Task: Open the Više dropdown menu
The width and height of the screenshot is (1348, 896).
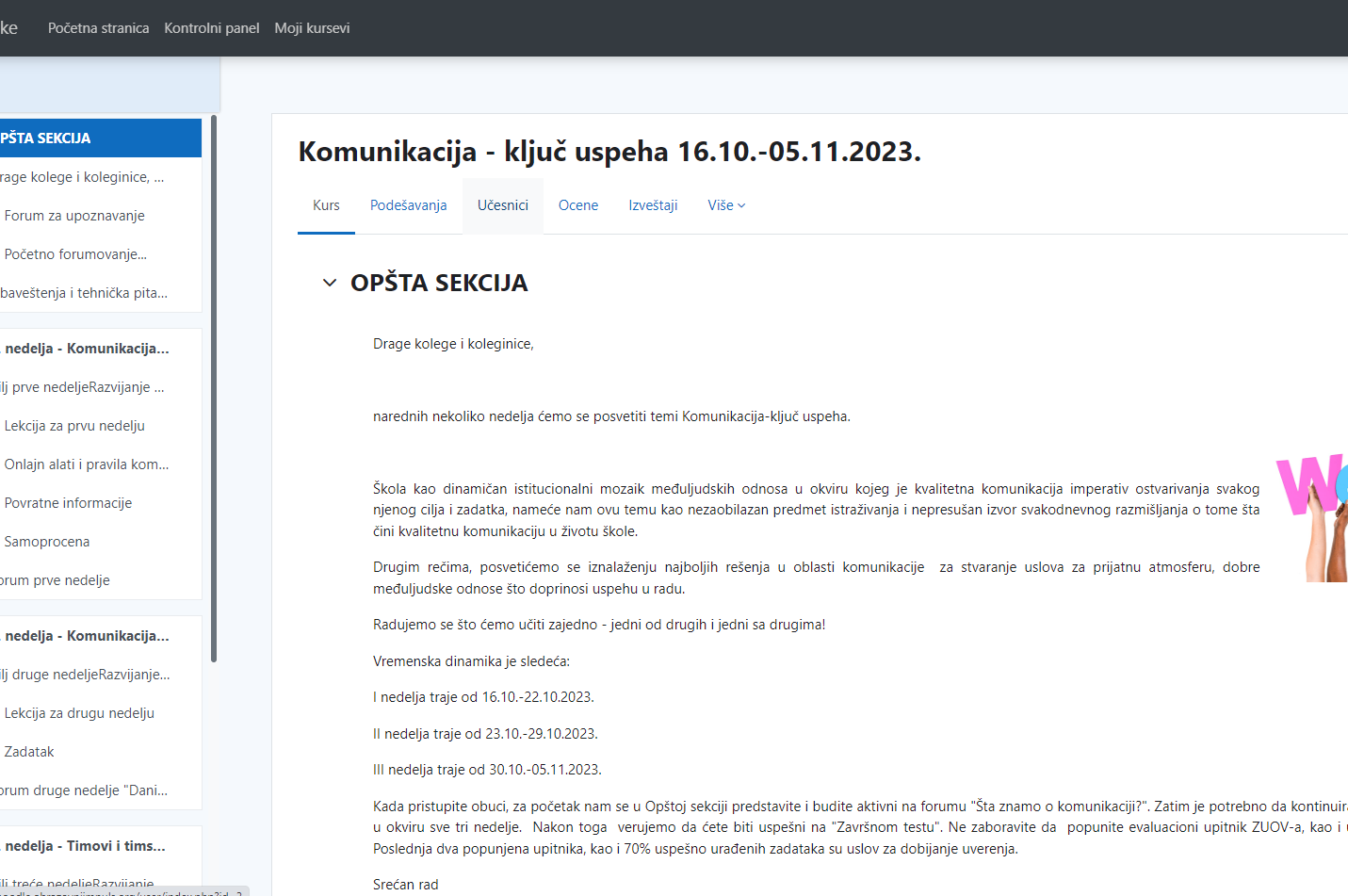Action: [726, 205]
